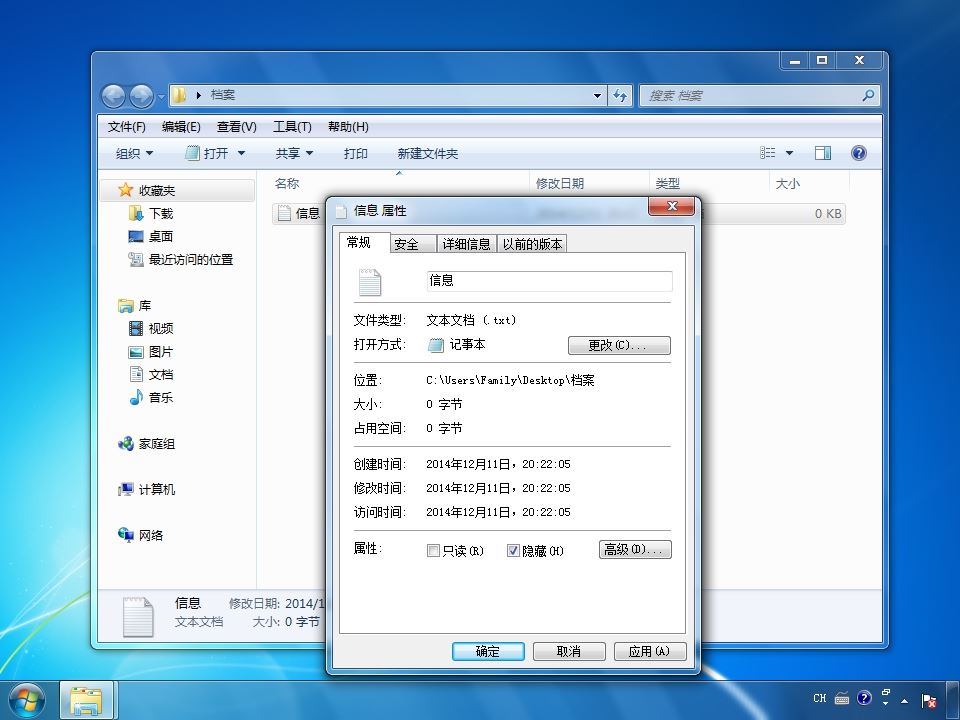
Task: Open the 文件(F) menu
Action: coord(127,127)
